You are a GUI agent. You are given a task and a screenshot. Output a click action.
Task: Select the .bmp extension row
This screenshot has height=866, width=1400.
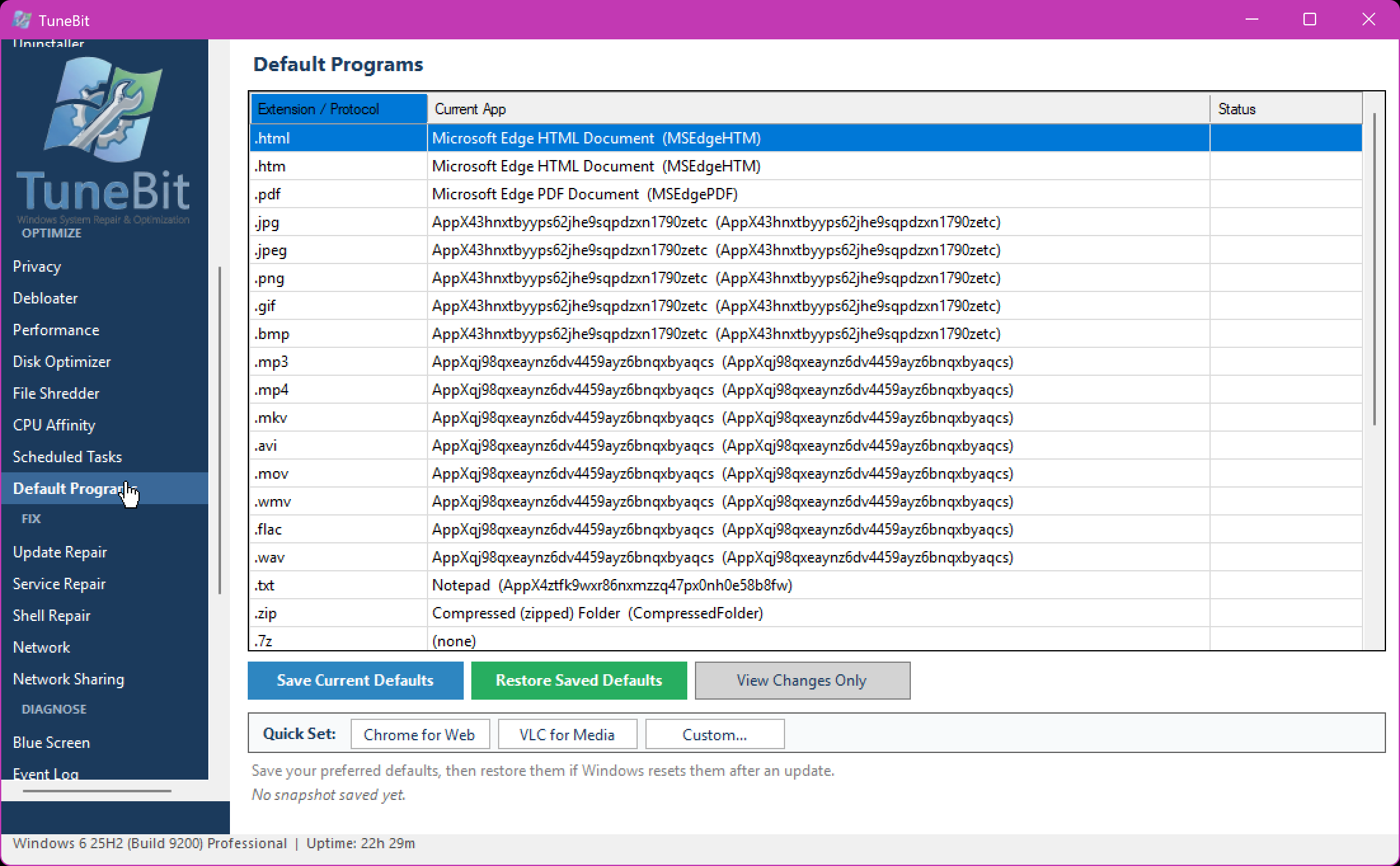[806, 333]
